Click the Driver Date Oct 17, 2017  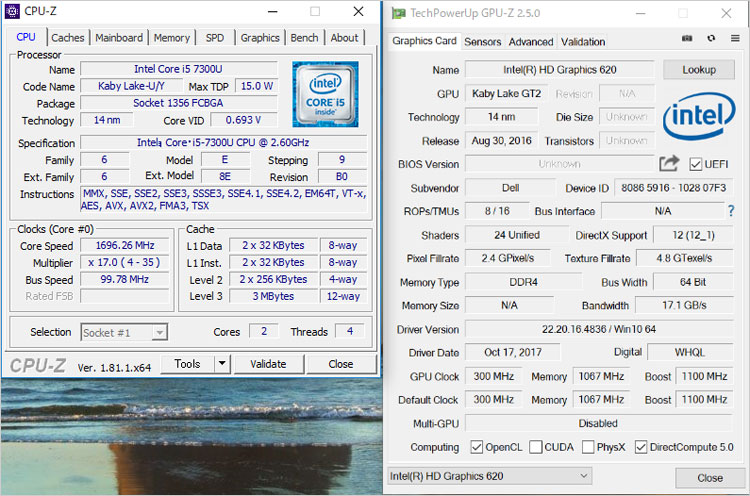tap(513, 353)
